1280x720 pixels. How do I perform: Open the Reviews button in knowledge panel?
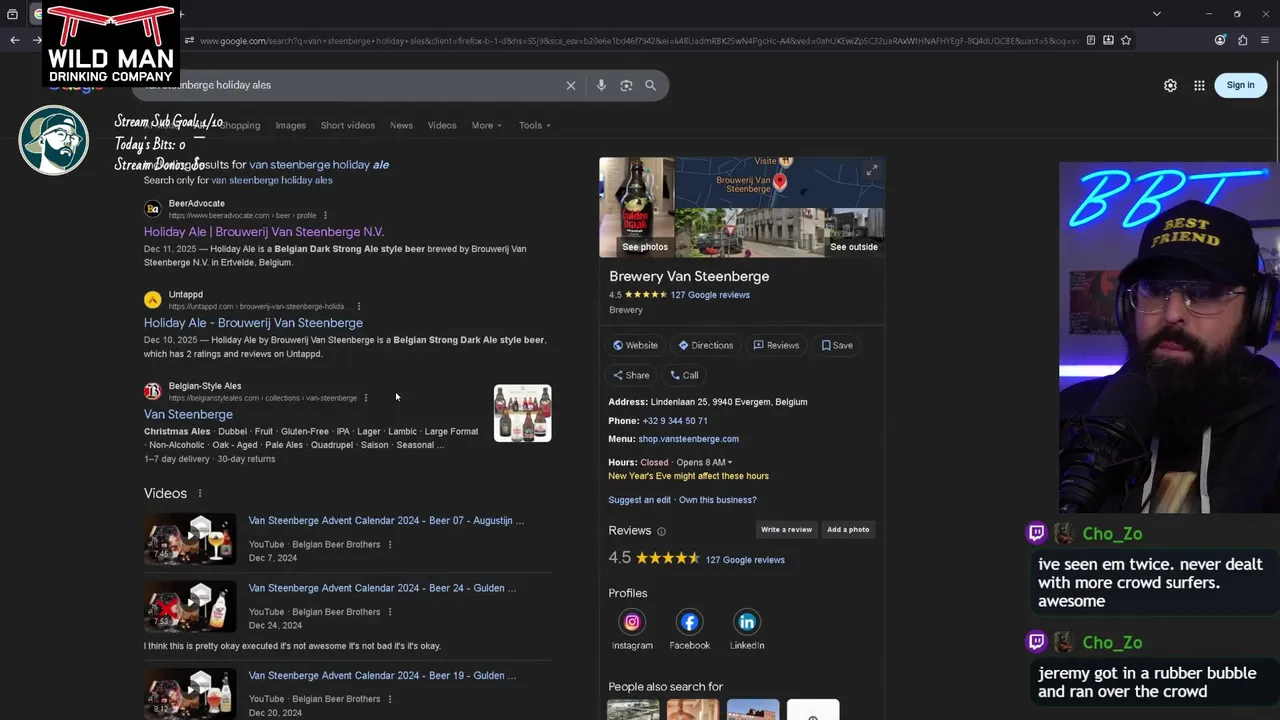pyautogui.click(x=776, y=345)
